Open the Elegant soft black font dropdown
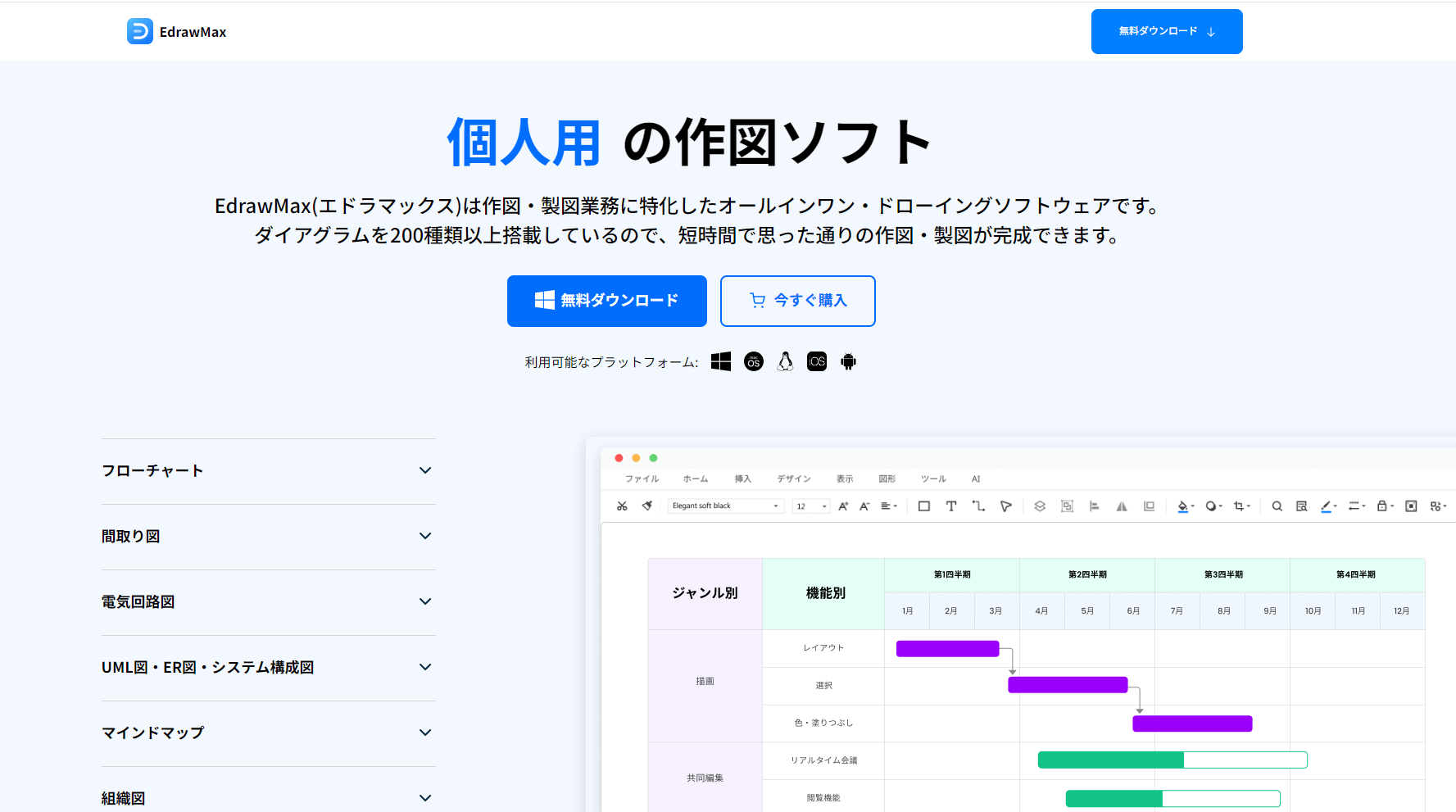This screenshot has width=1456, height=812. click(726, 506)
